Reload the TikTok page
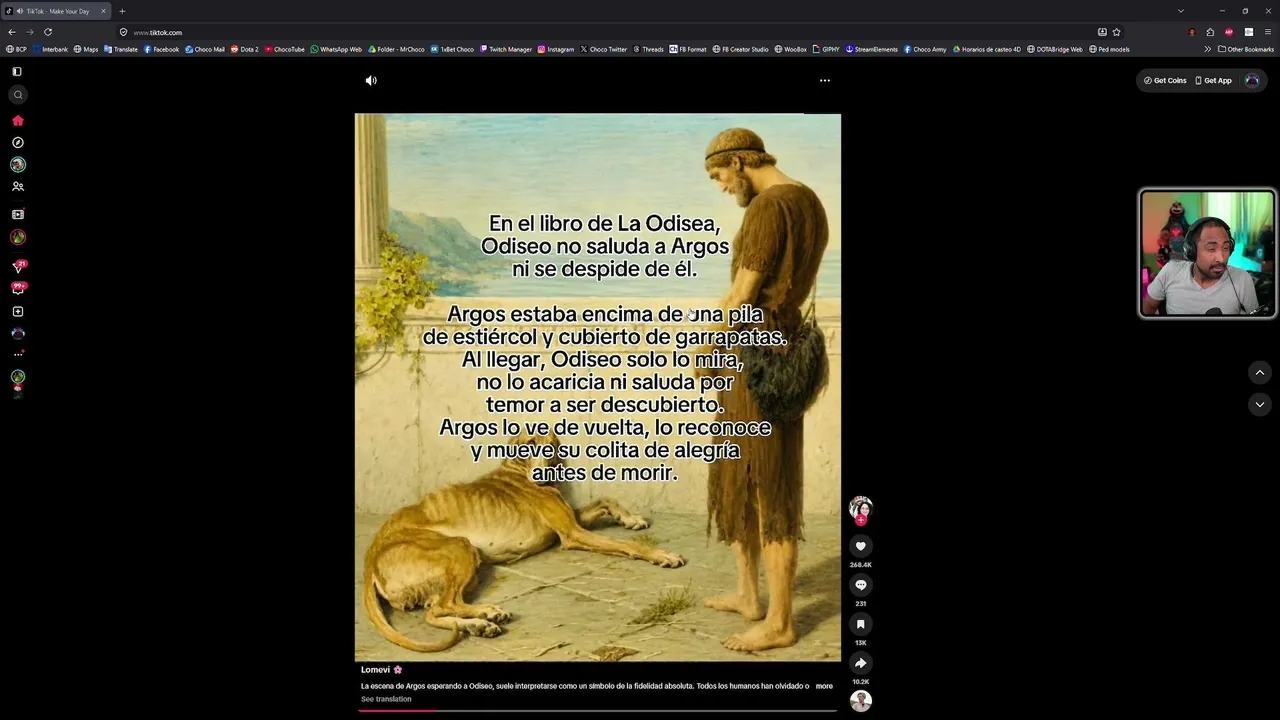1280x720 pixels. pyautogui.click(x=48, y=32)
